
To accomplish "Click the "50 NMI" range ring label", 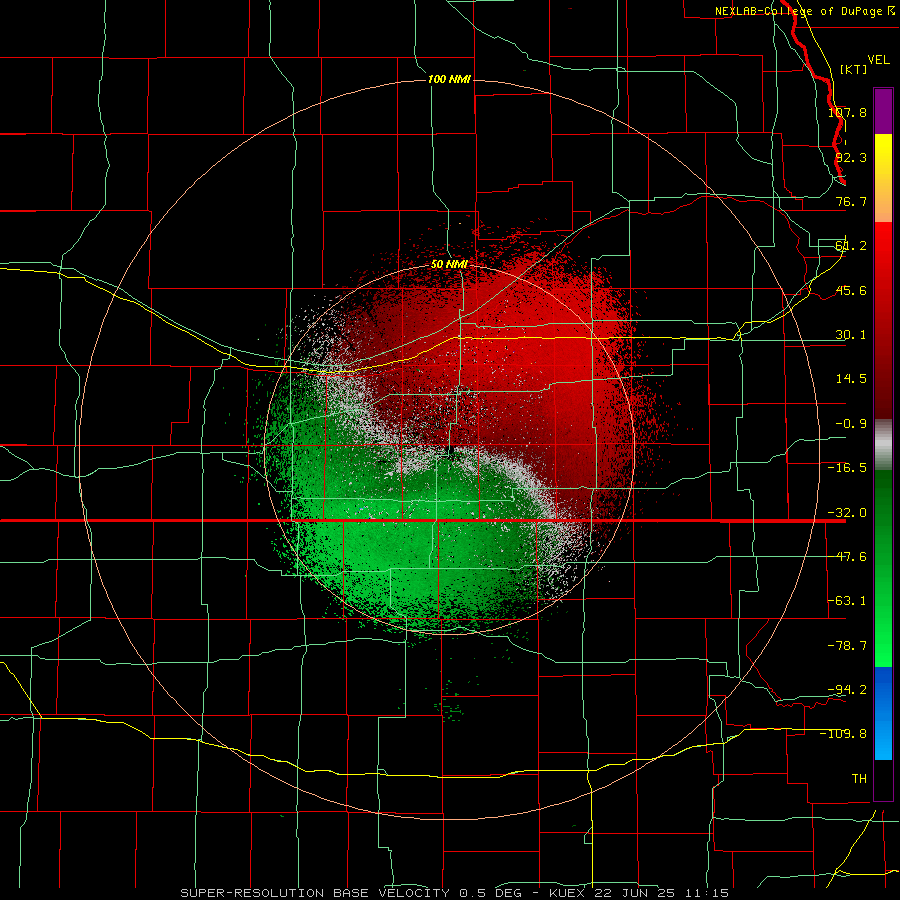I will click(449, 264).
